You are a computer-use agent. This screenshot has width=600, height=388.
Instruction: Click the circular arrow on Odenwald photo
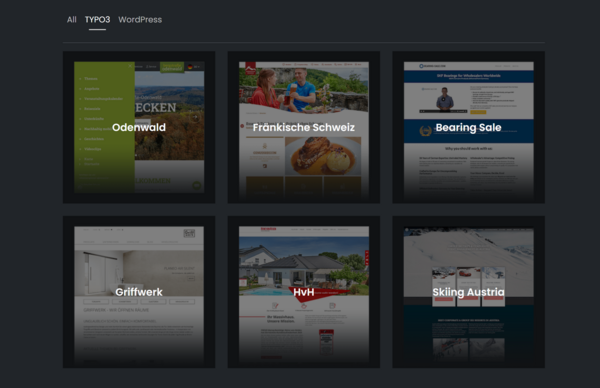[x=195, y=117]
